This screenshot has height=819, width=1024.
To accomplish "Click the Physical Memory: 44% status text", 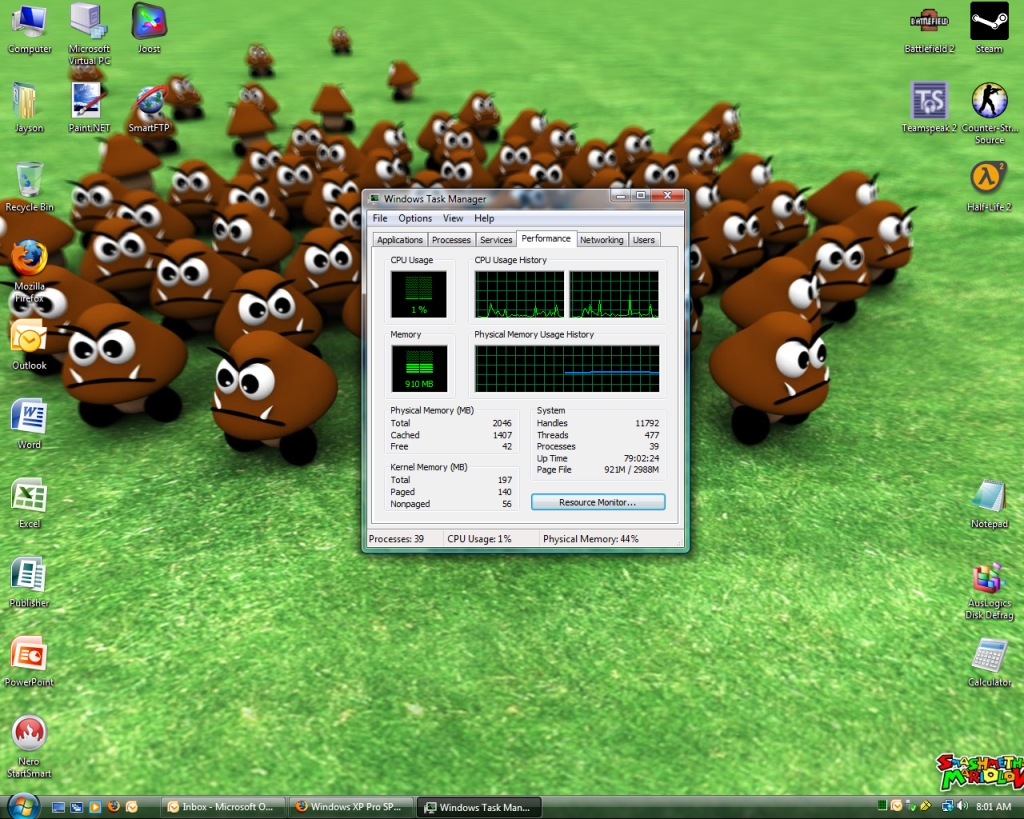I will tap(591, 539).
